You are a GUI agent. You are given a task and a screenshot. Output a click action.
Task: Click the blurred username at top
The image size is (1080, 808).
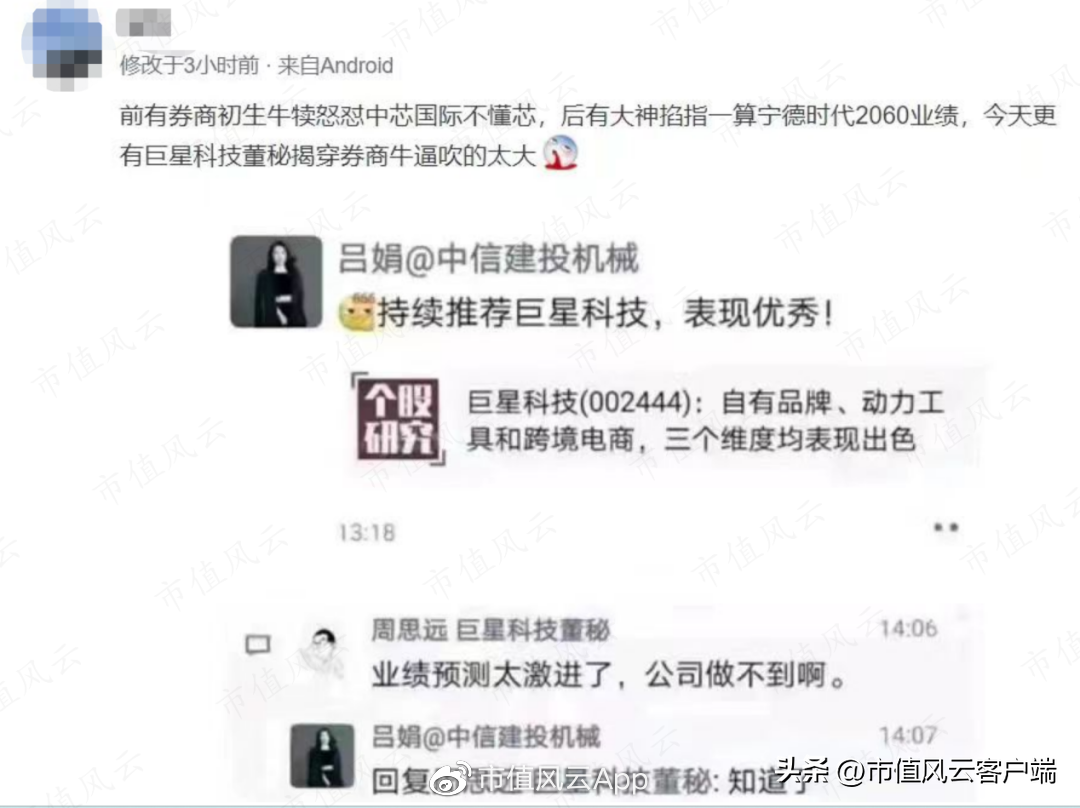pyautogui.click(x=143, y=23)
